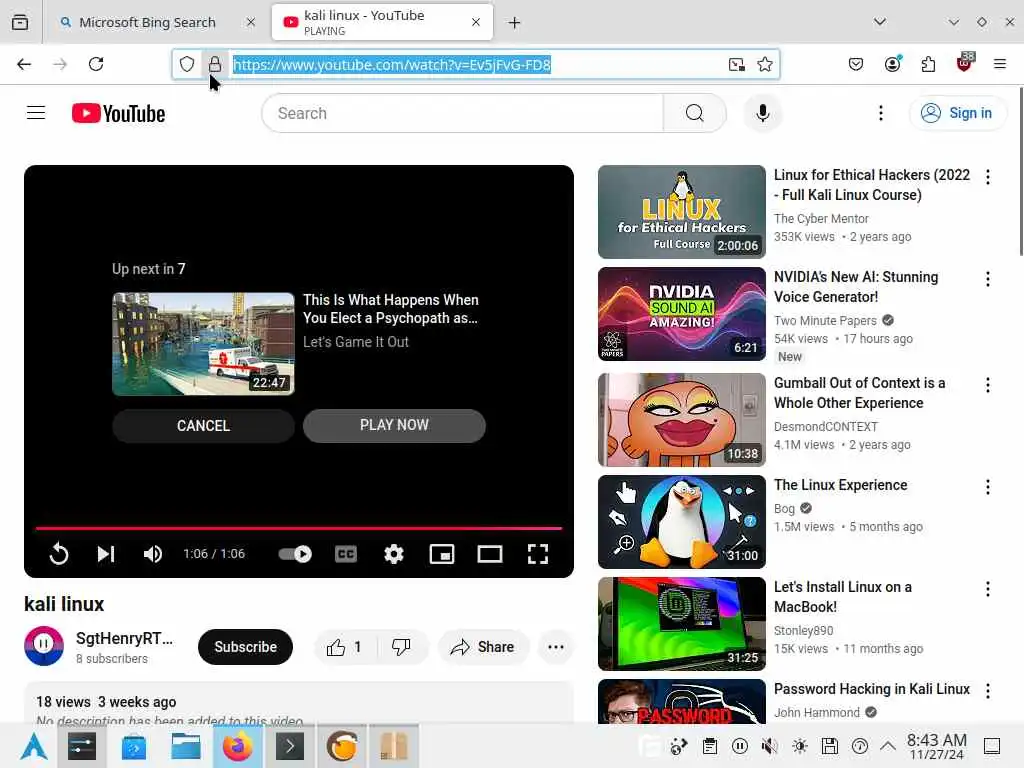Launch Firefox from the taskbar

pos(238,746)
